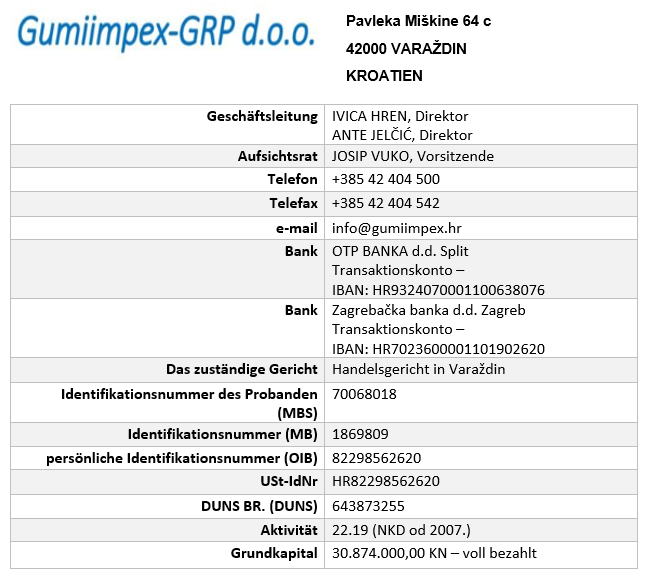Screen dimensions: 648x578
Task: Click the 'USt-IdNr' label
Action: click(x=289, y=481)
